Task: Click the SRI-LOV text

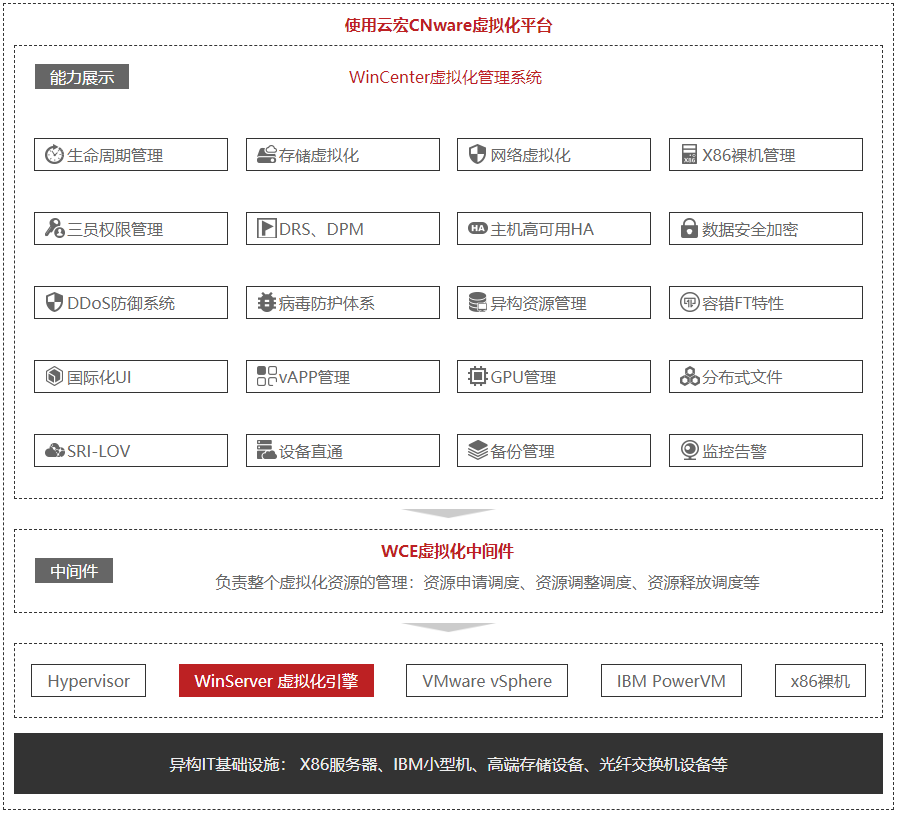Action: pos(99,451)
